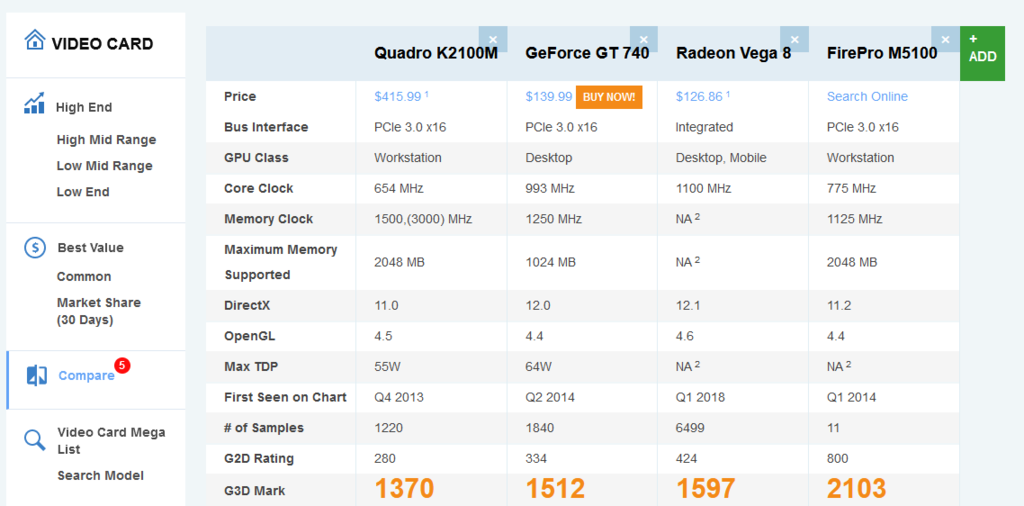Click the G2D rating value 800
Image resolution: width=1024 pixels, height=506 pixels.
click(x=837, y=458)
